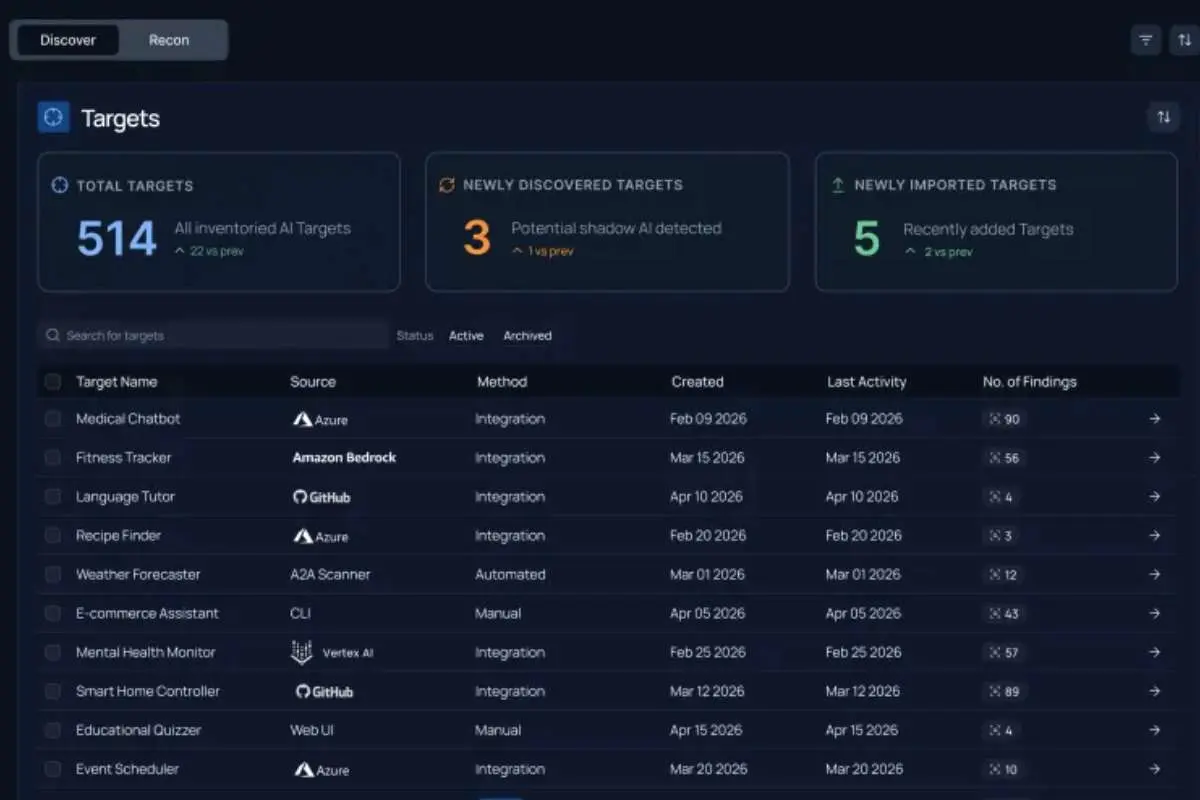Viewport: 1200px width, 800px height.
Task: Check the Weather Forecaster row checkbox
Action: tap(53, 575)
